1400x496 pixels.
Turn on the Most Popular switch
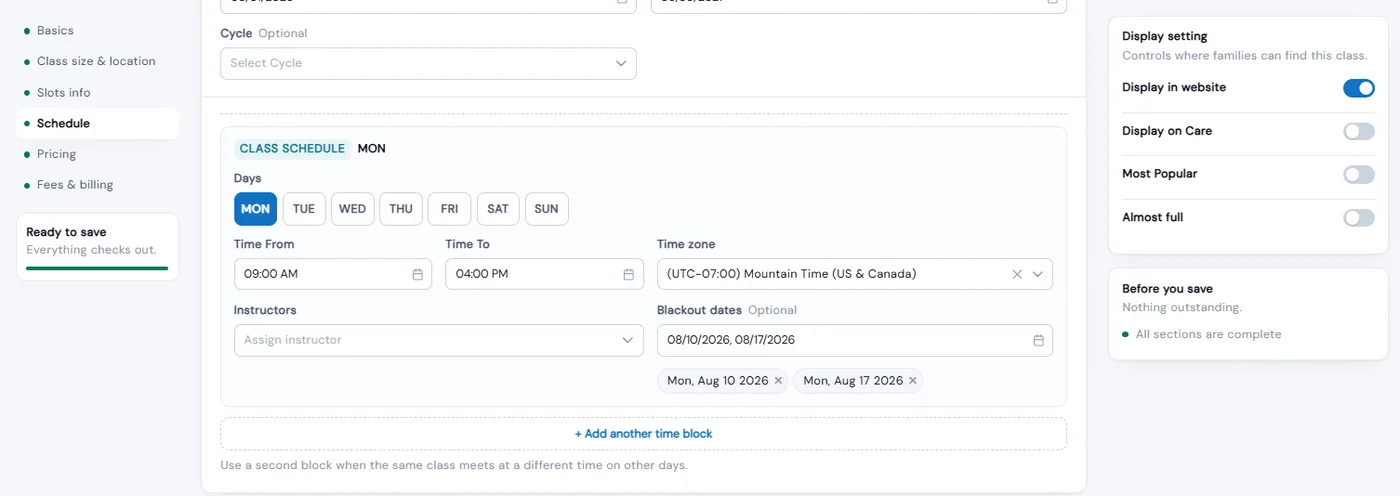1358,174
